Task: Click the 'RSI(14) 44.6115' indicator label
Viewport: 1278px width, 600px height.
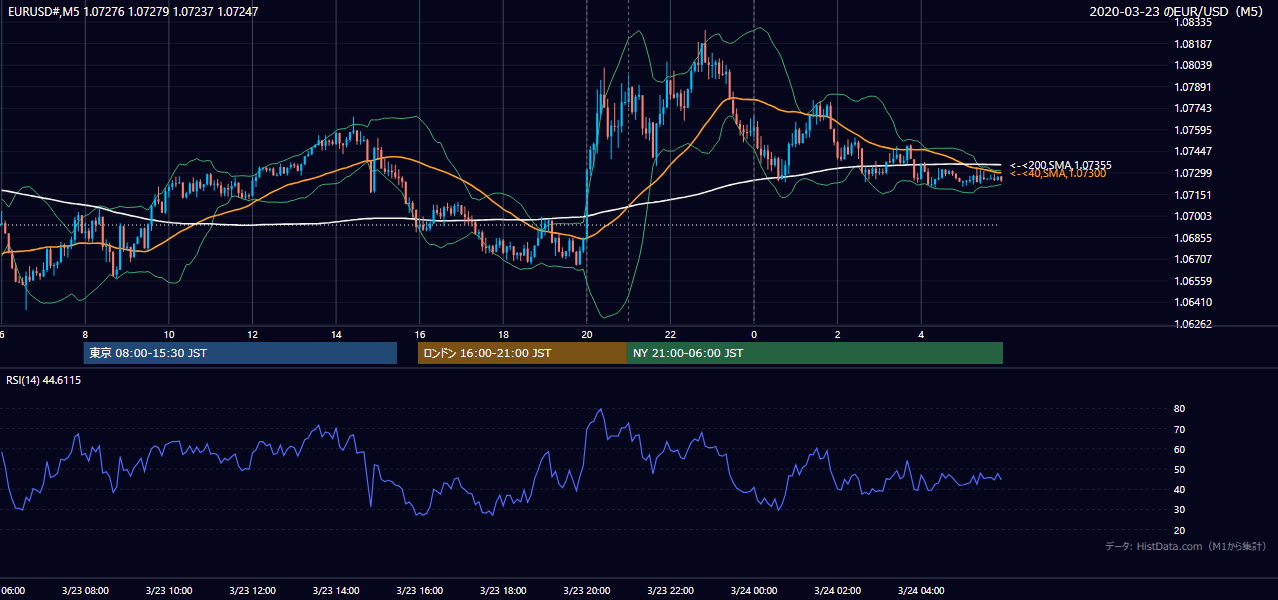Action: (44, 380)
